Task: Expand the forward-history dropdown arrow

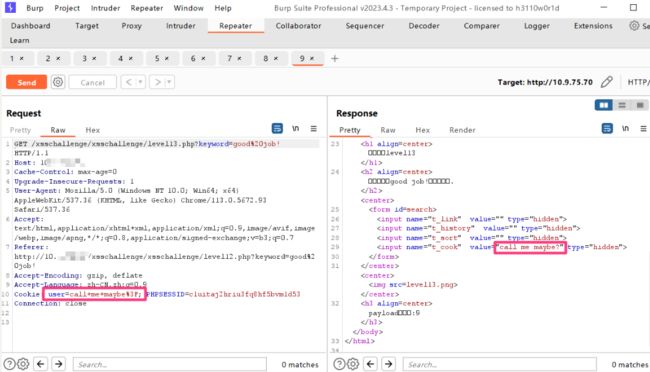Action: click(169, 82)
